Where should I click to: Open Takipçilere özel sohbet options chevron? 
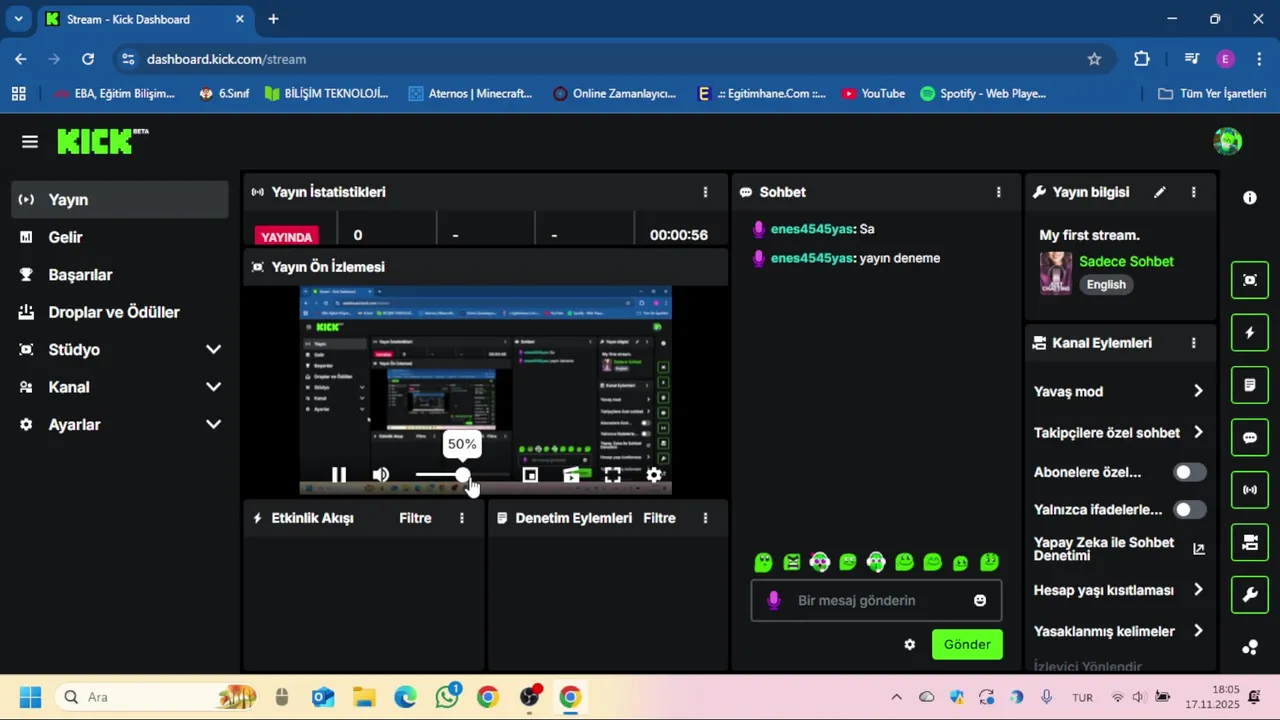(x=1198, y=433)
